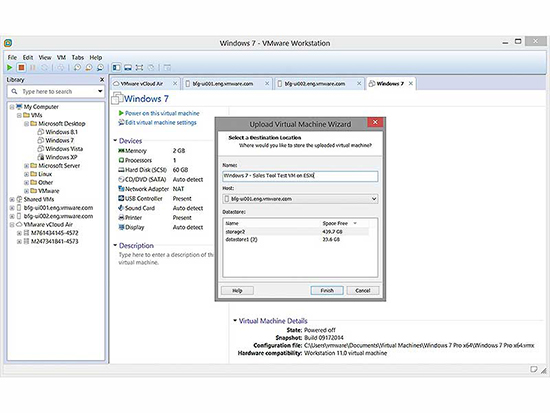This screenshot has height=413, width=550.
Task: Enter full screen mode icon
Action: click(139, 67)
